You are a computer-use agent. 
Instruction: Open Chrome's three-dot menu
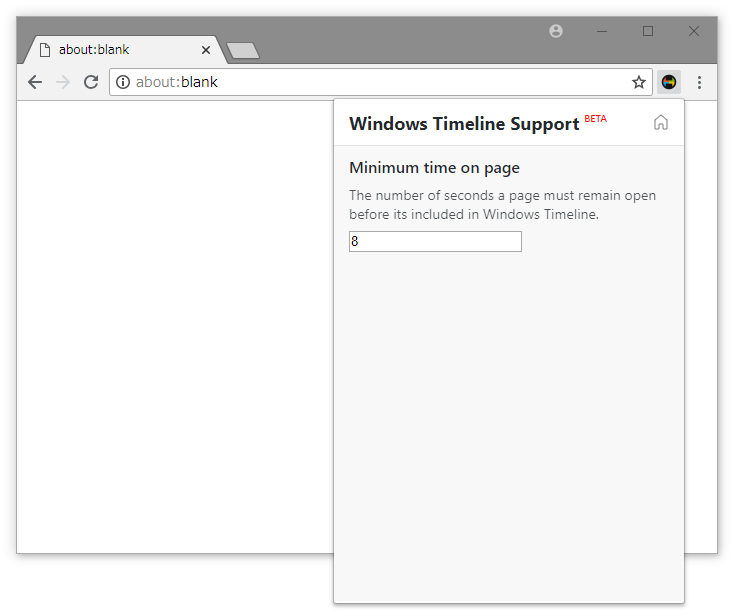699,82
